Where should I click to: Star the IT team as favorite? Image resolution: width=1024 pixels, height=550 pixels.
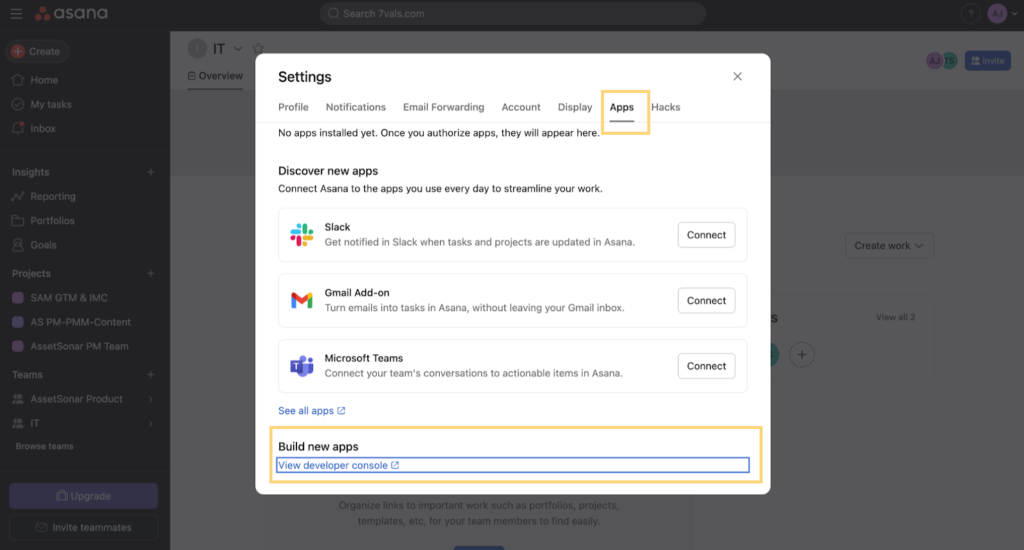259,48
